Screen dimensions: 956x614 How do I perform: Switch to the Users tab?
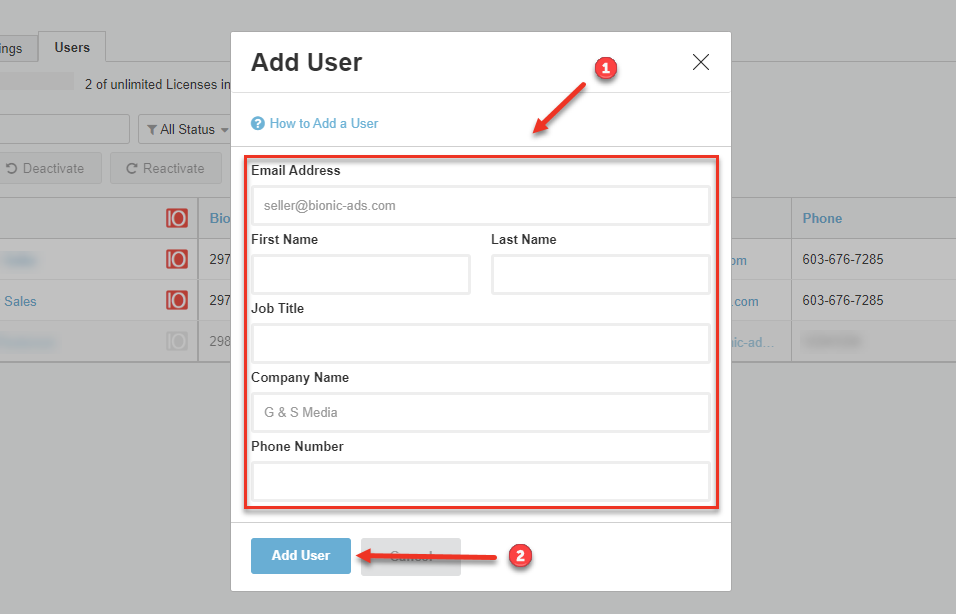[x=71, y=46]
